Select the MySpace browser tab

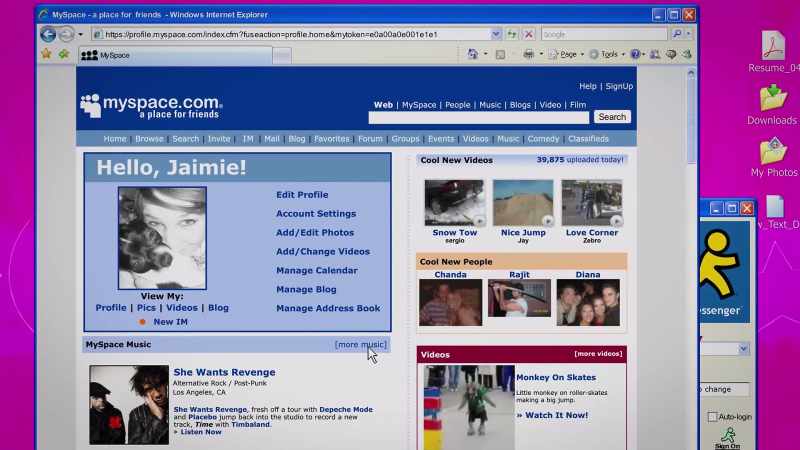[175, 55]
